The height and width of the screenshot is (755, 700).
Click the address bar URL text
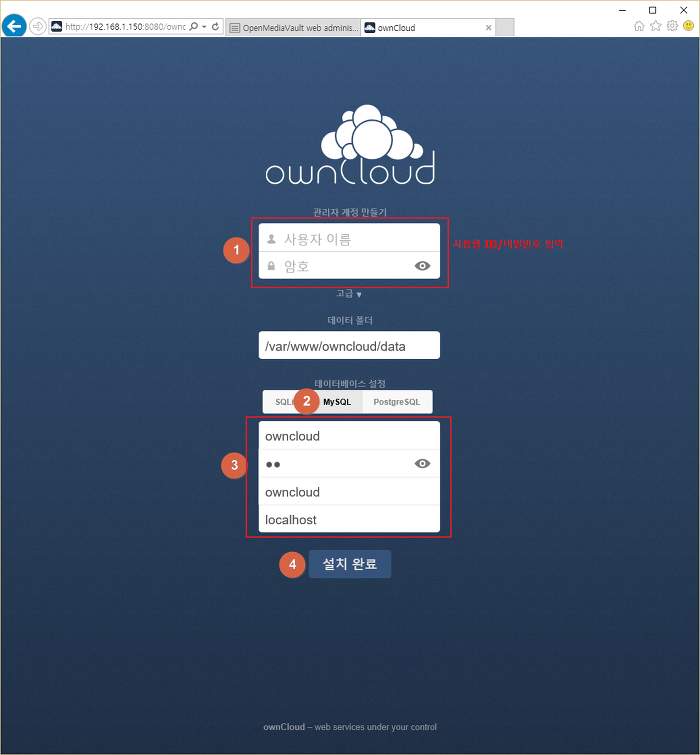click(125, 27)
